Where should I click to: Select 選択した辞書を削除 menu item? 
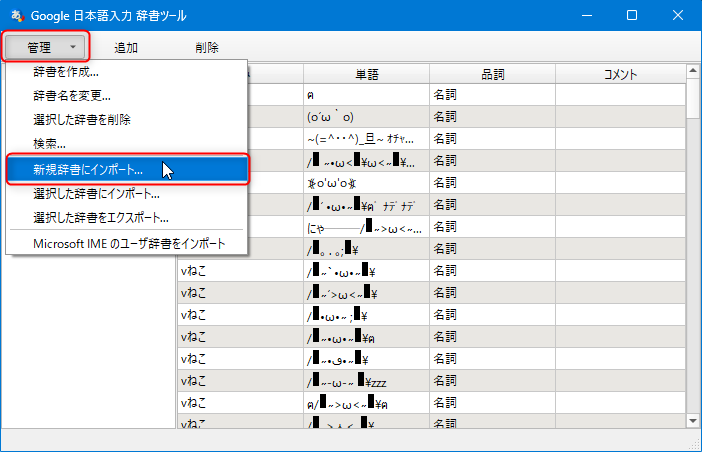click(126, 119)
